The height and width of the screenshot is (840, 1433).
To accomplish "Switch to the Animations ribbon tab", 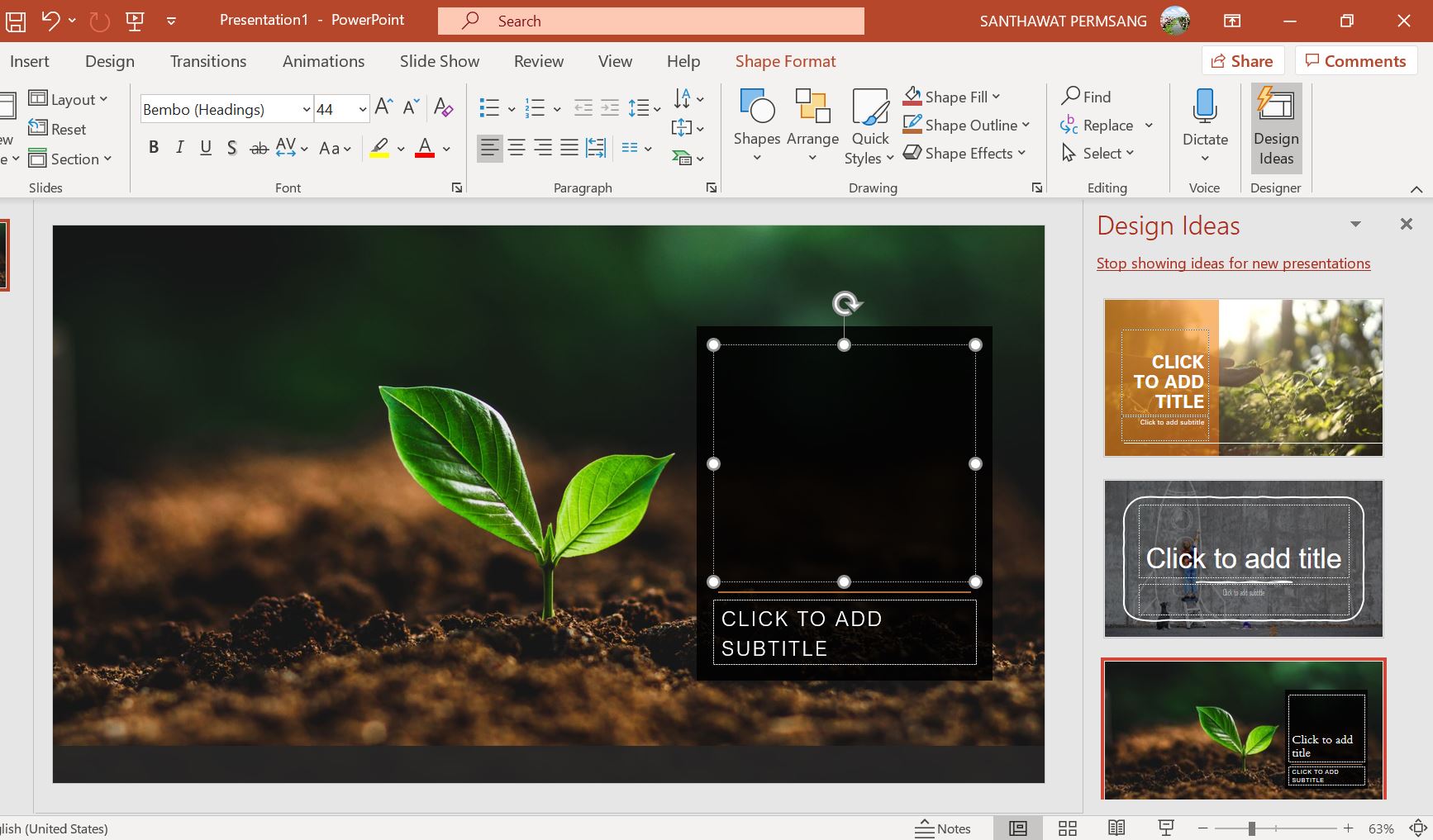I will tap(323, 60).
